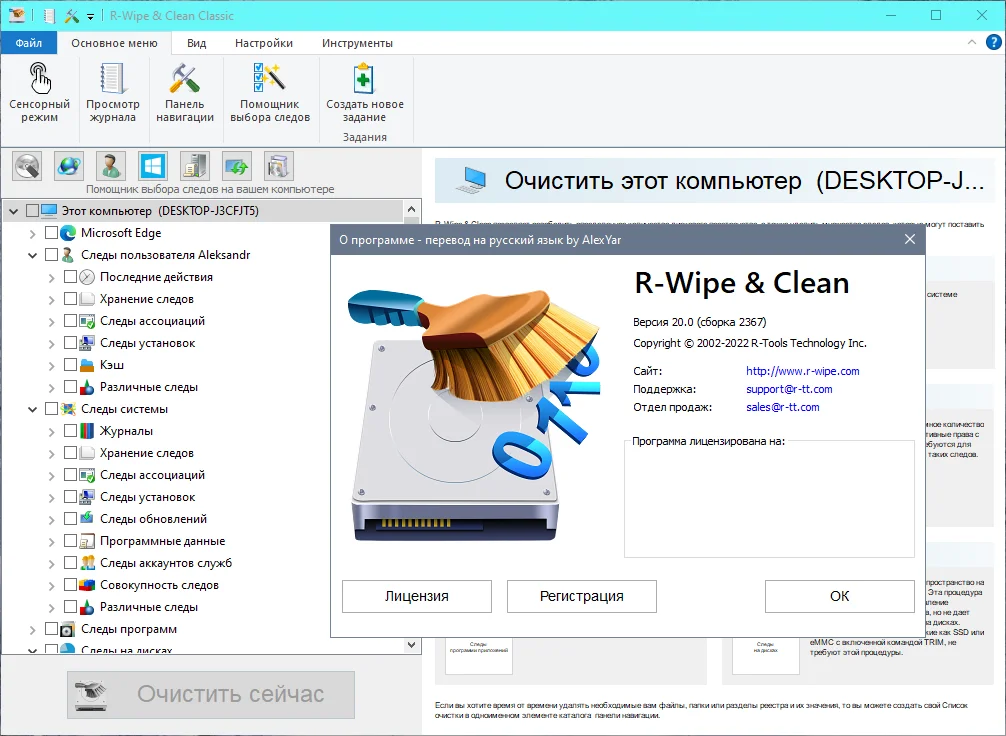The image size is (1006, 736).
Task: Click the Следы системы colorful icon
Action: [68, 409]
